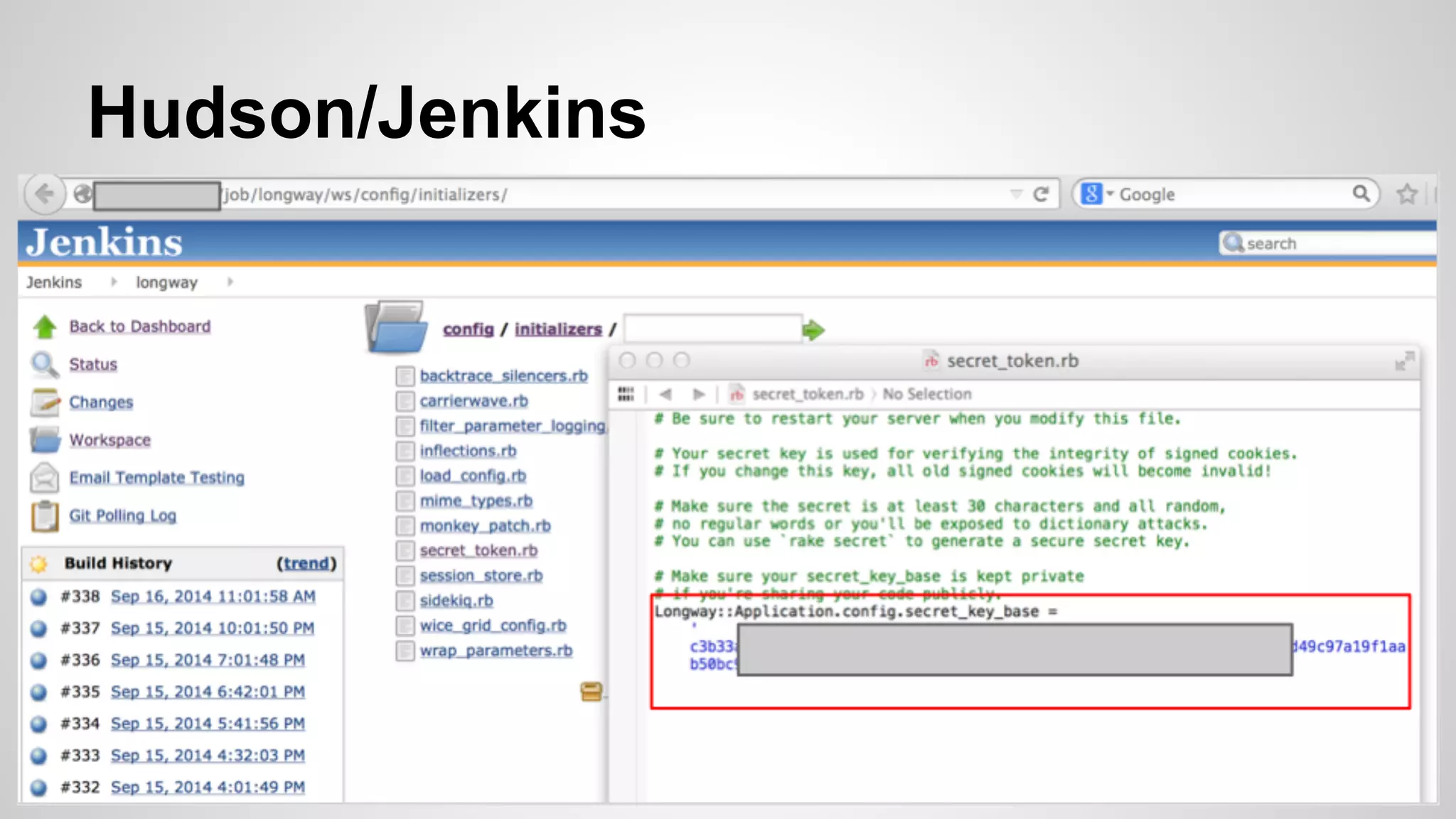Open Email Template Testing
This screenshot has width=1456, height=819.
[x=156, y=478]
